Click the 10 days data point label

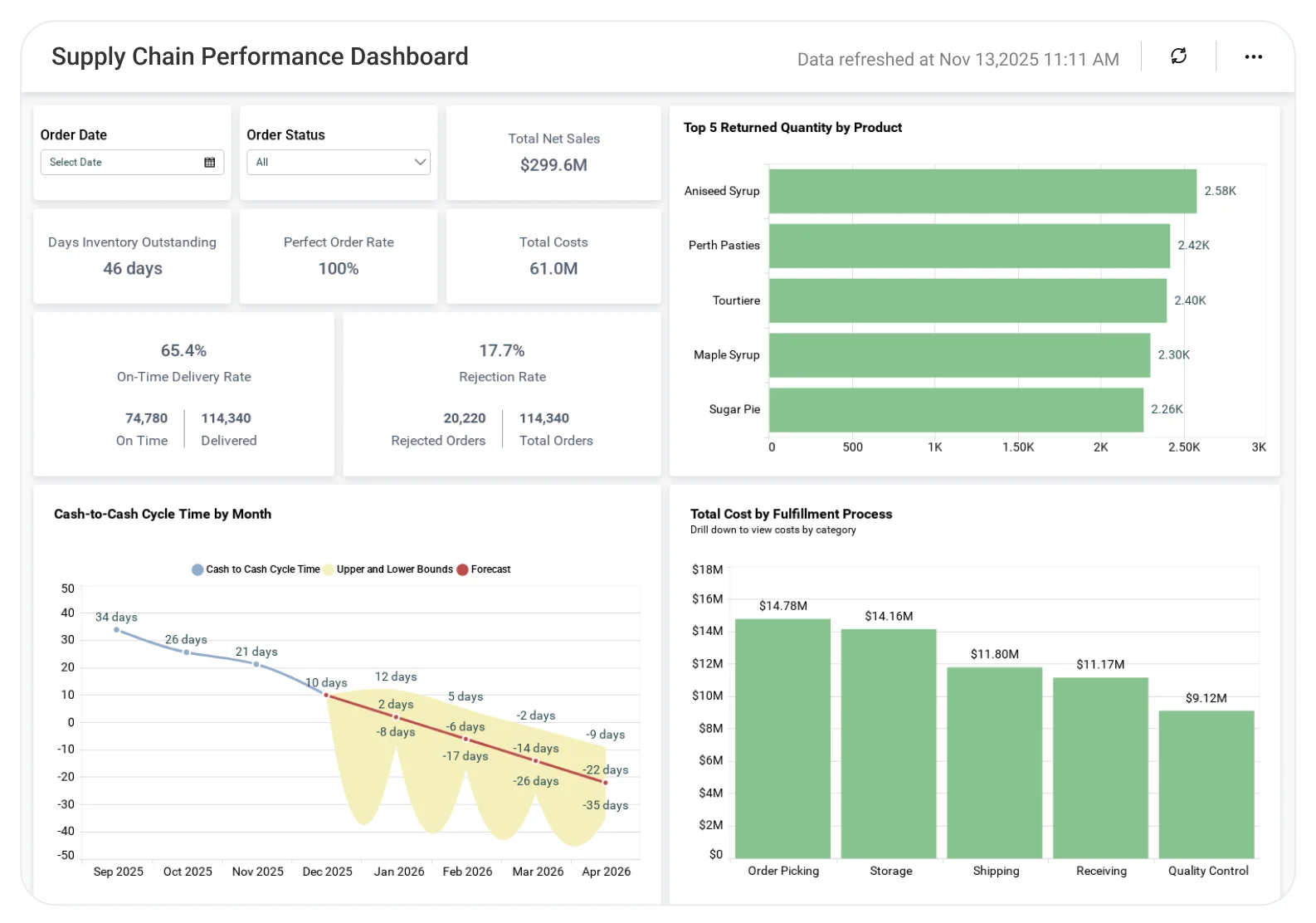(326, 683)
